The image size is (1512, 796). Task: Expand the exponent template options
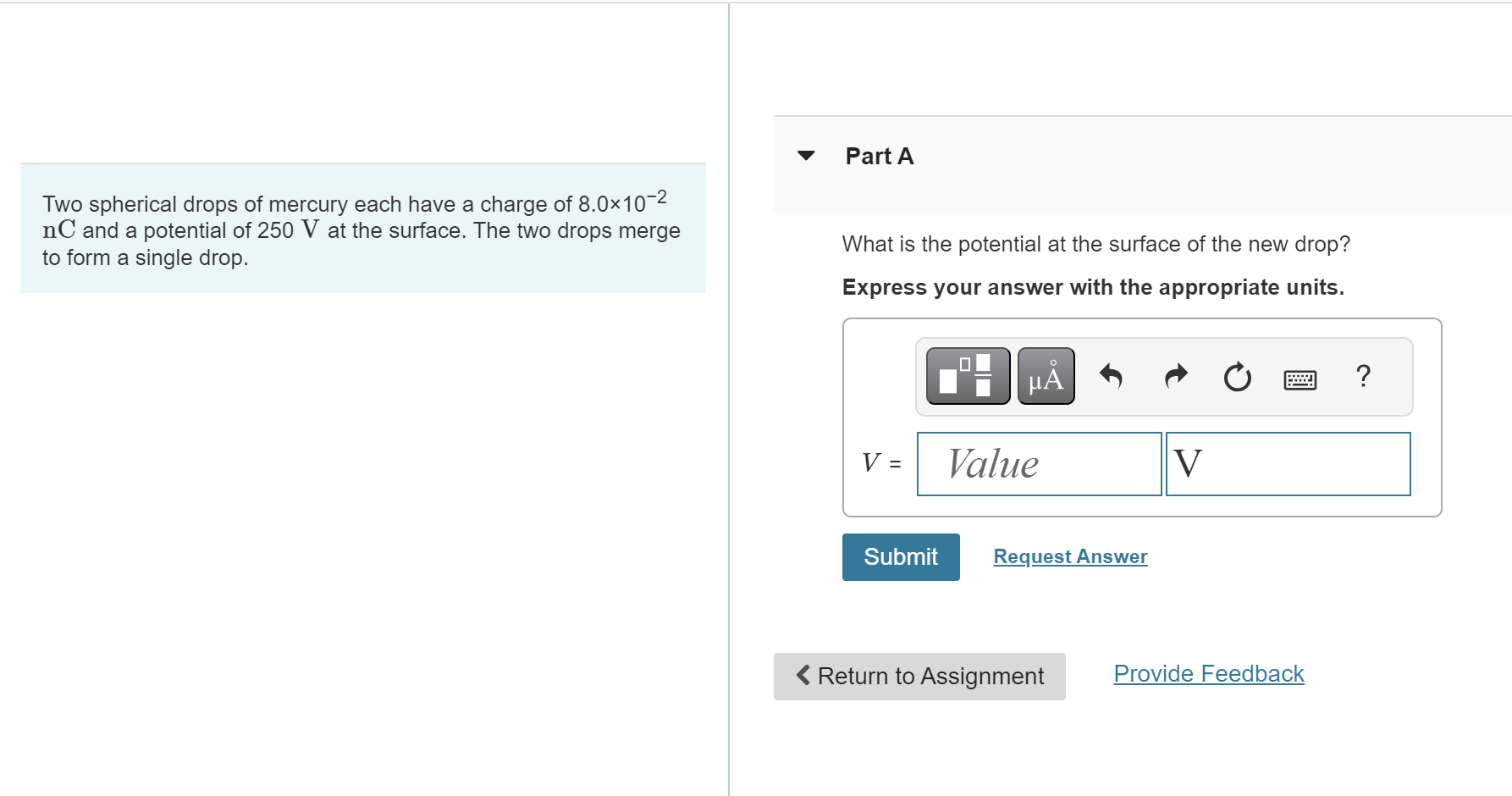point(968,375)
